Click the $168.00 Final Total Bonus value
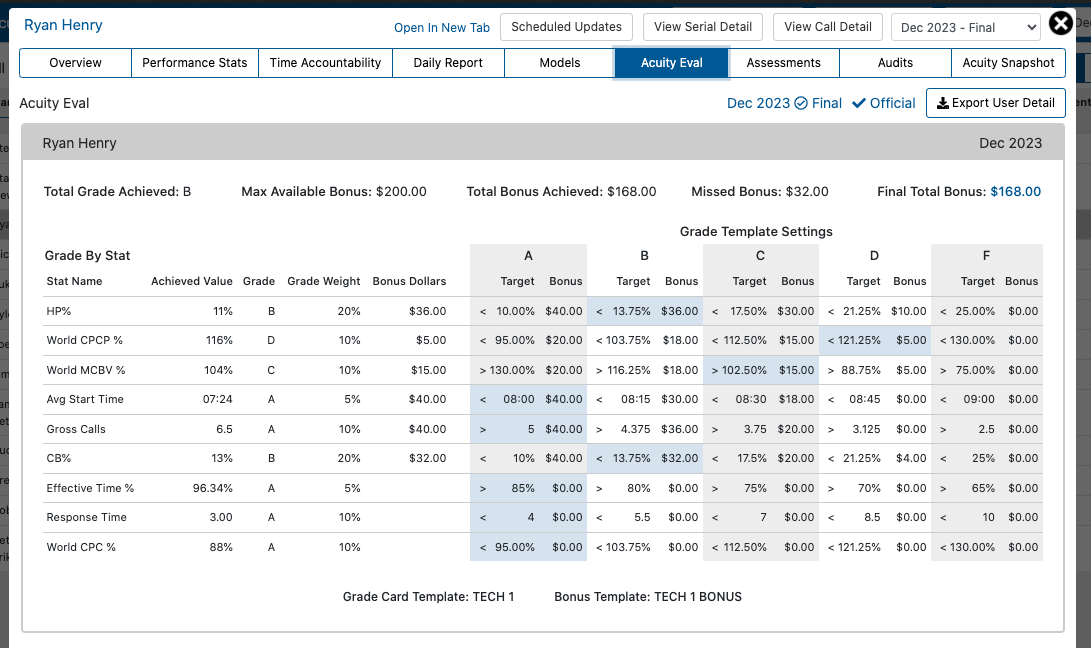Viewport: 1091px width, 648px height. pyautogui.click(x=1015, y=191)
